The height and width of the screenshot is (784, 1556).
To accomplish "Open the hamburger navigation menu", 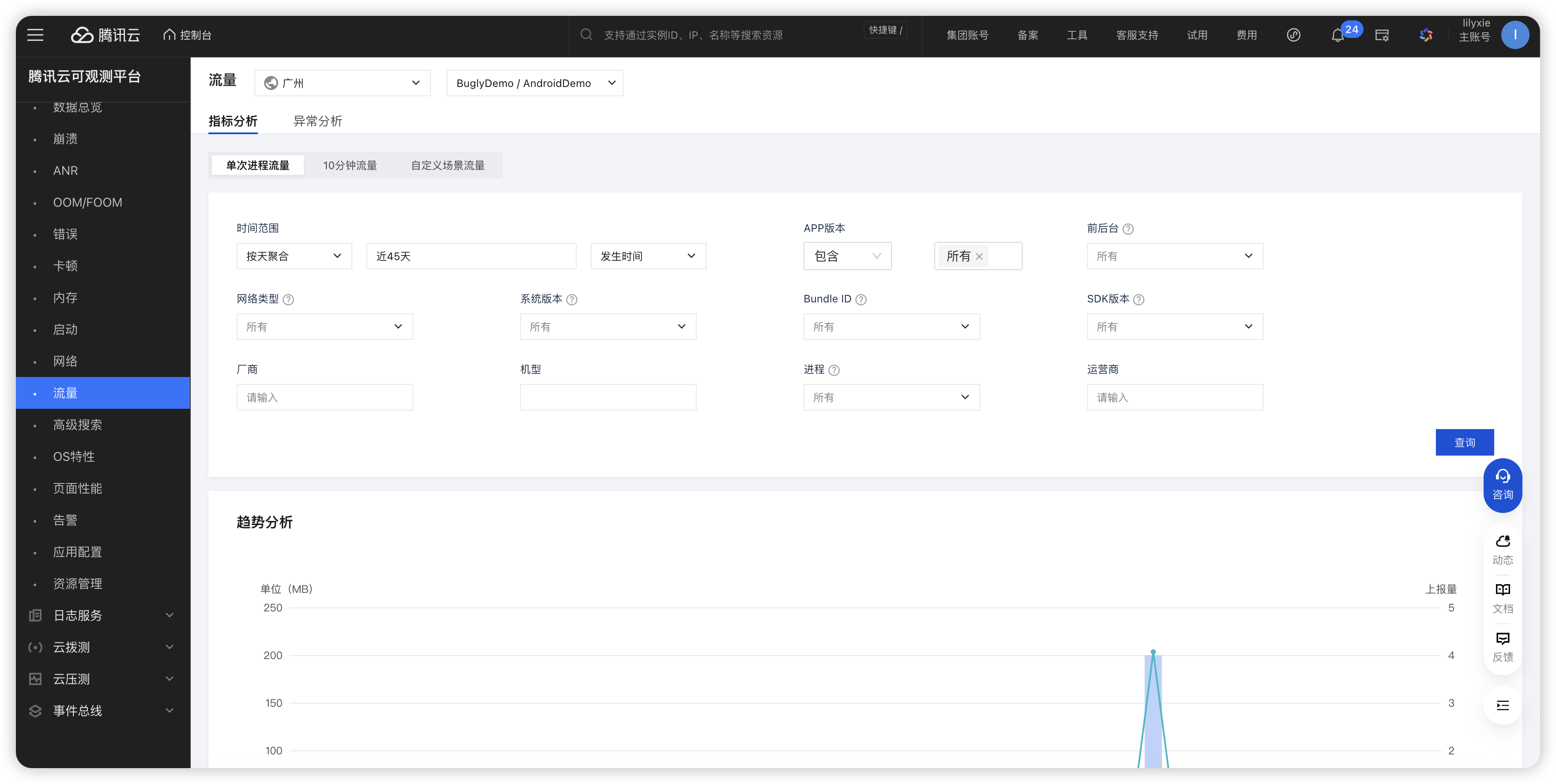I will pos(35,35).
